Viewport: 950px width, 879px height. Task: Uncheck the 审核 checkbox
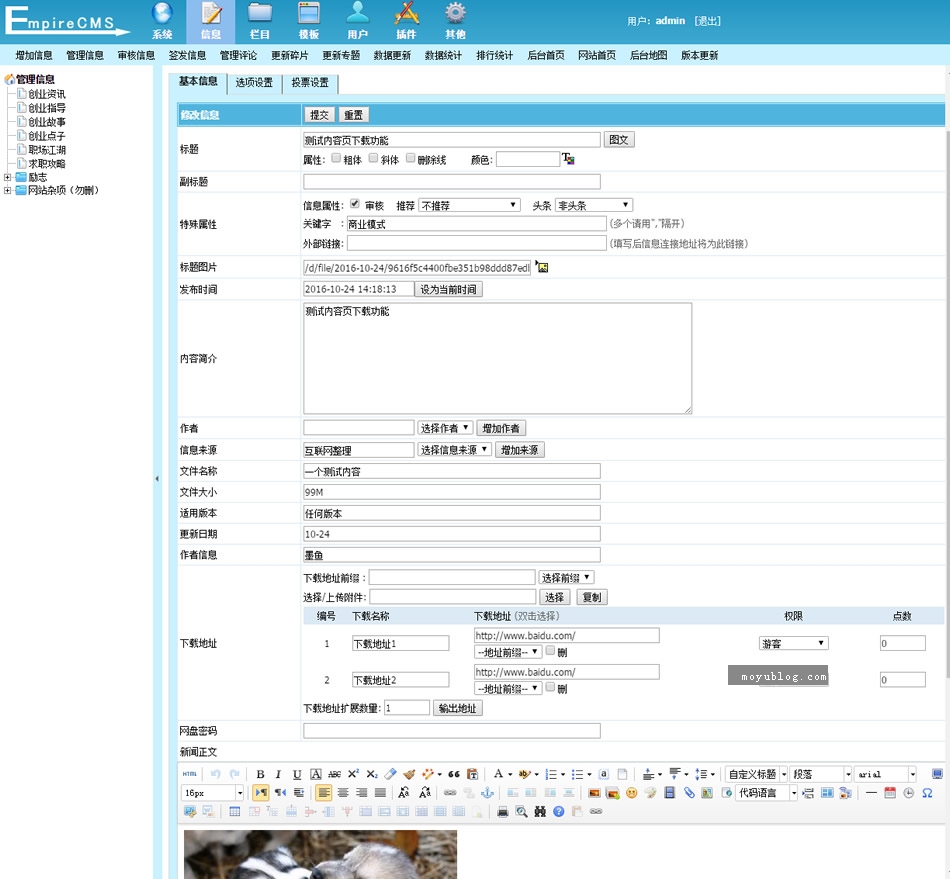click(x=355, y=204)
